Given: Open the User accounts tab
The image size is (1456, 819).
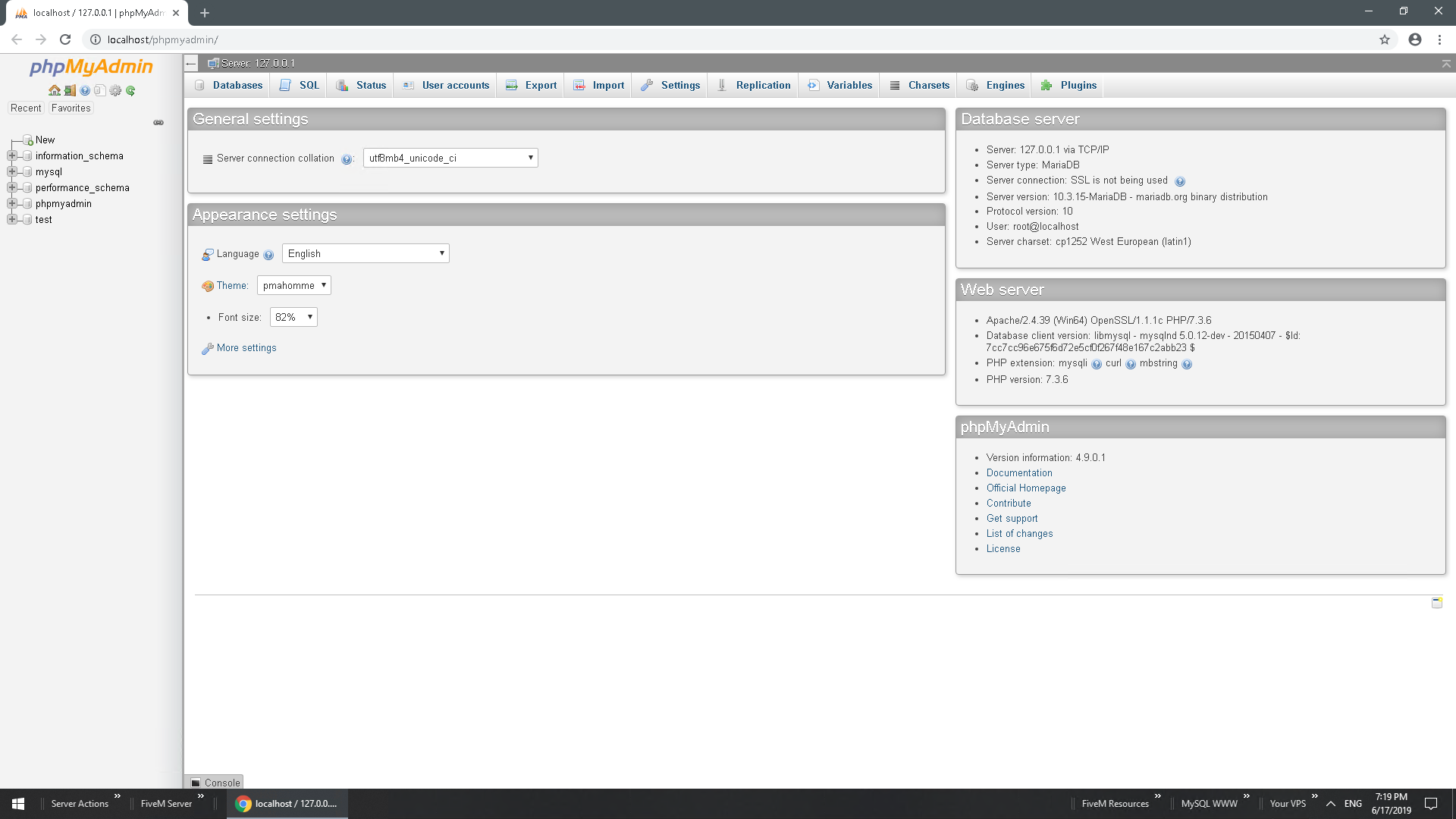Looking at the screenshot, I should coord(446,86).
